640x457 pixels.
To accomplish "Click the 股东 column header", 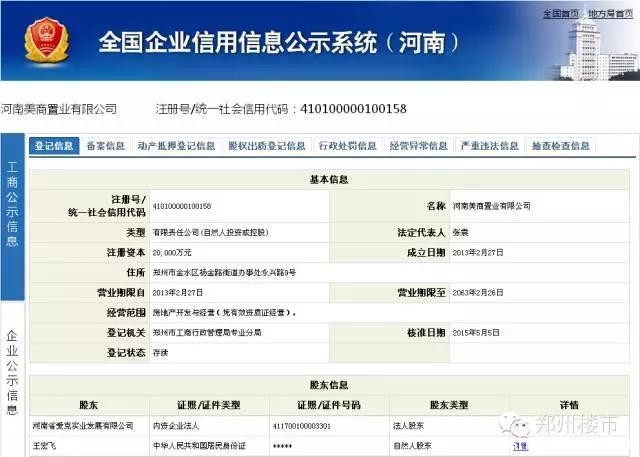I will point(89,405).
